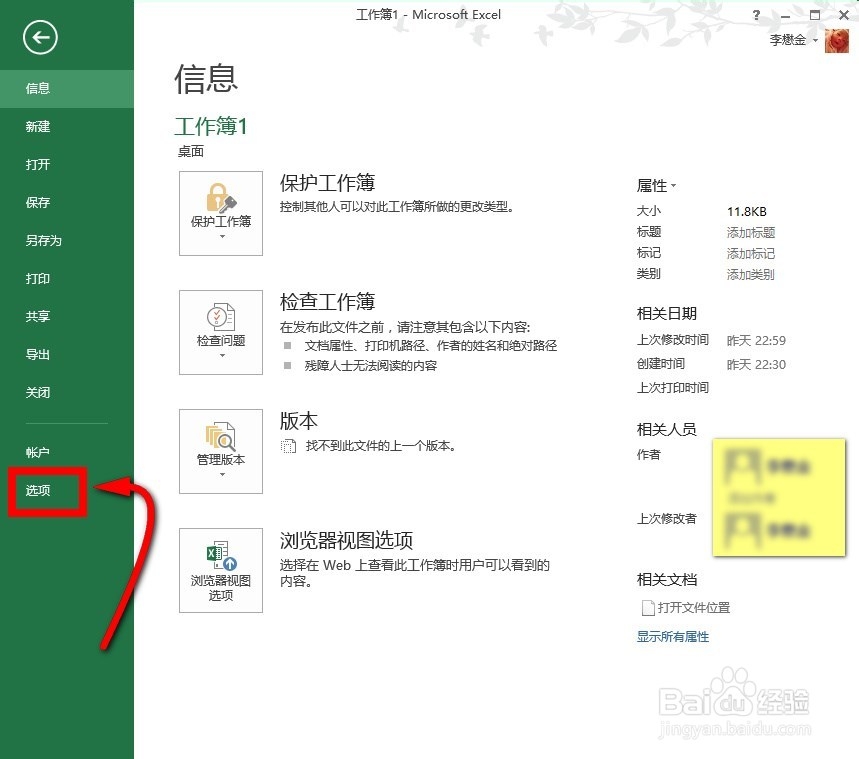Select 信息 in the sidebar

[67, 89]
